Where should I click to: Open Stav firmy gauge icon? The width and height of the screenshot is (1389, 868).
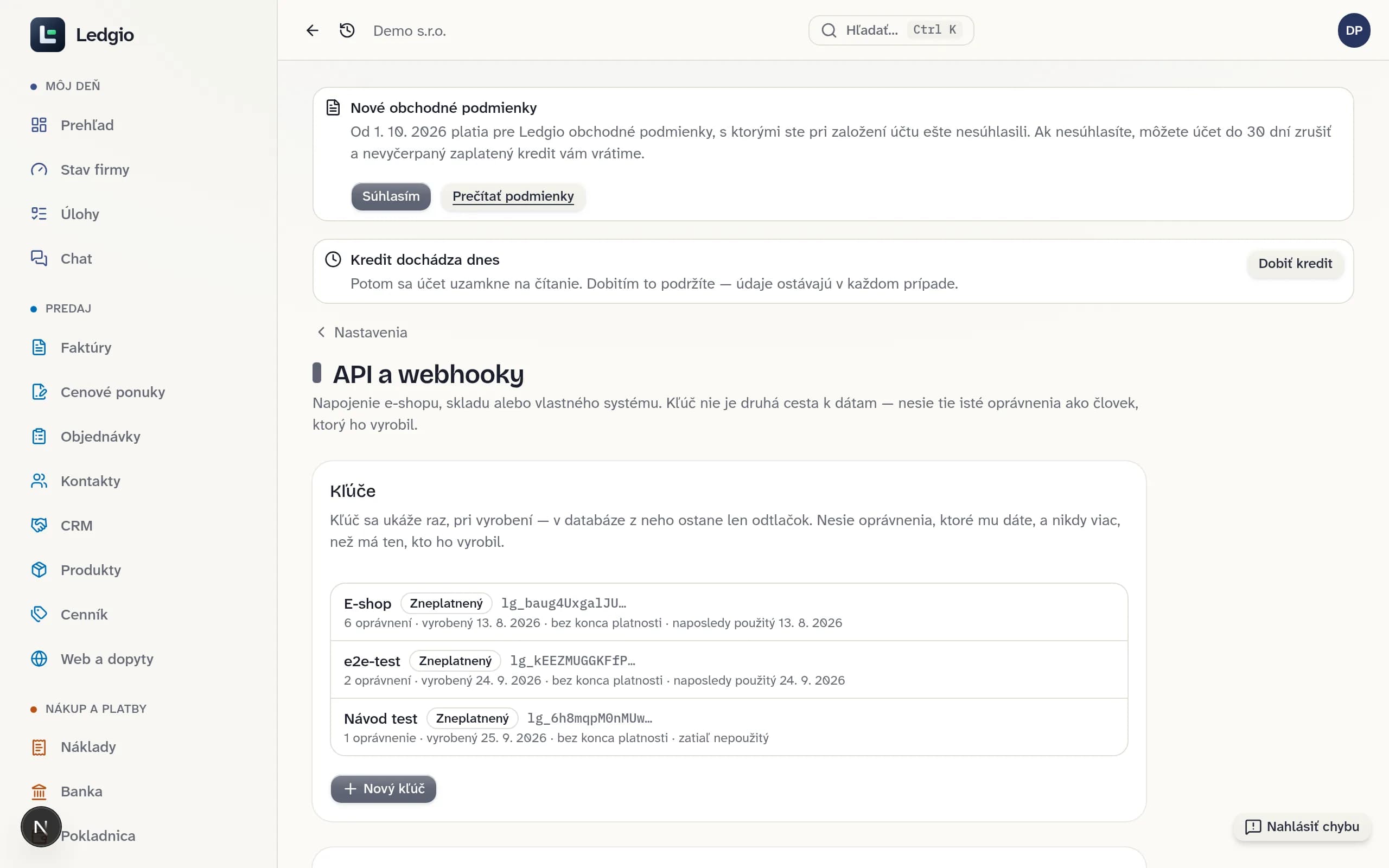39,169
